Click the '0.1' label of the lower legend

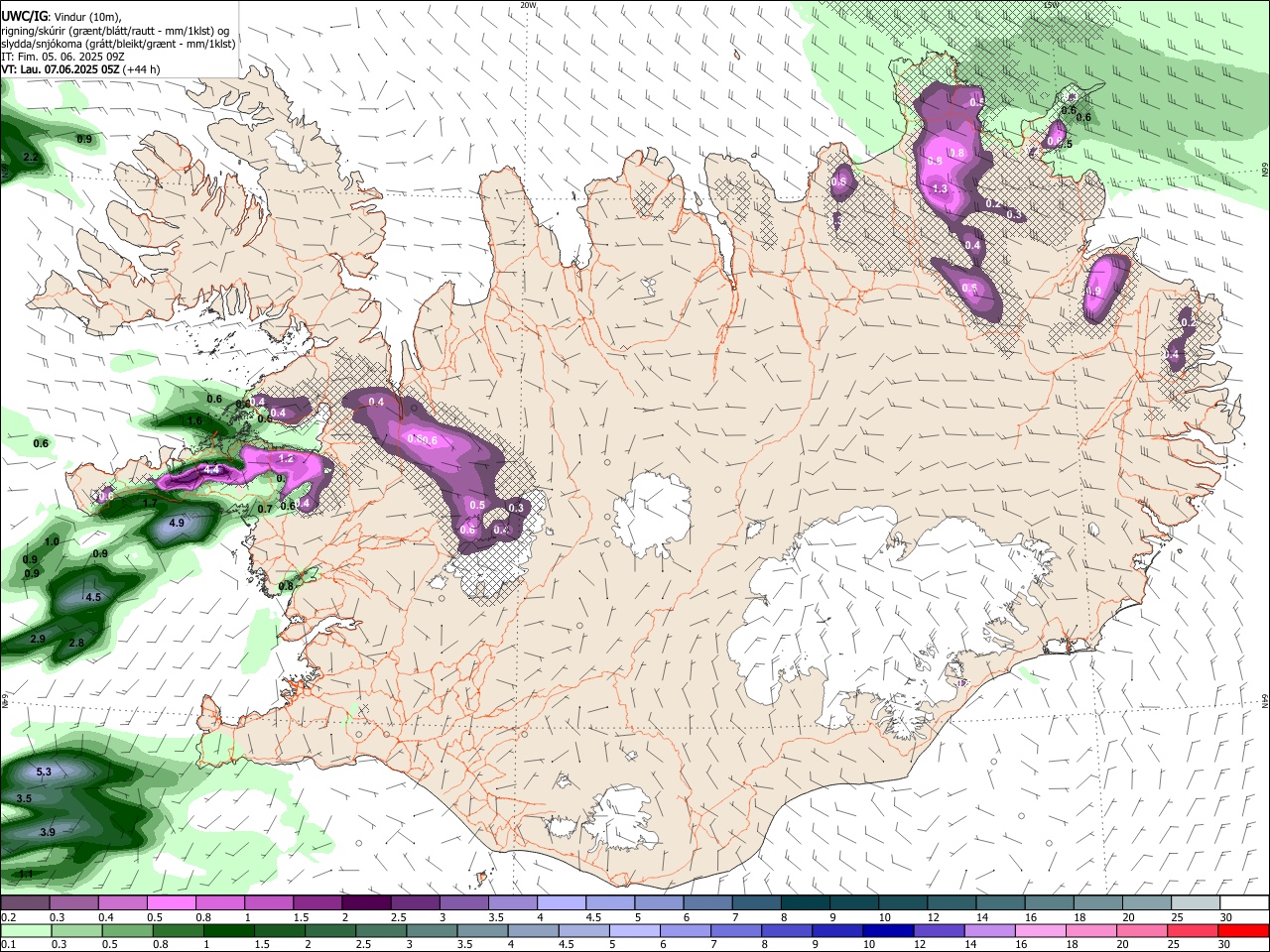[x=8, y=944]
